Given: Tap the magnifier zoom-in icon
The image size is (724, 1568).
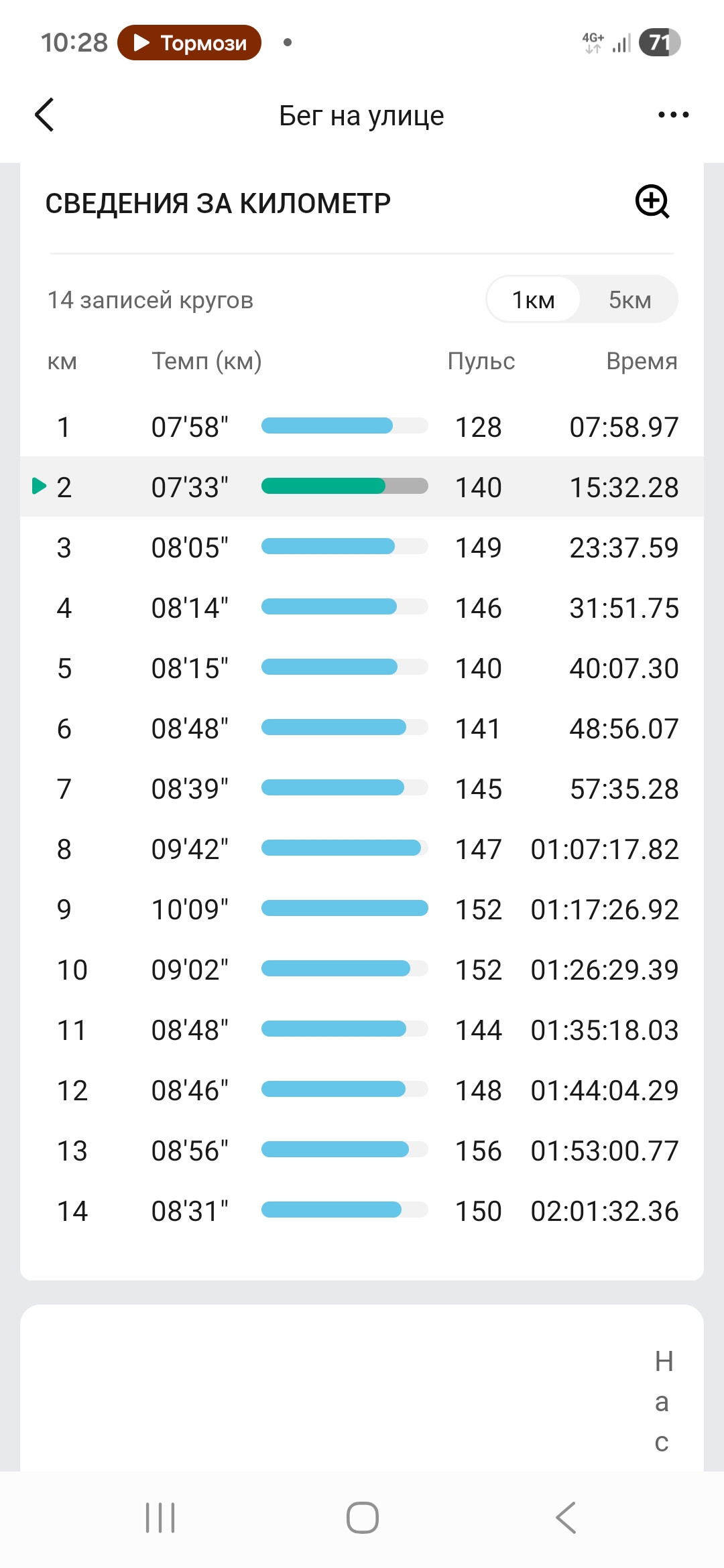Looking at the screenshot, I should point(652,202).
